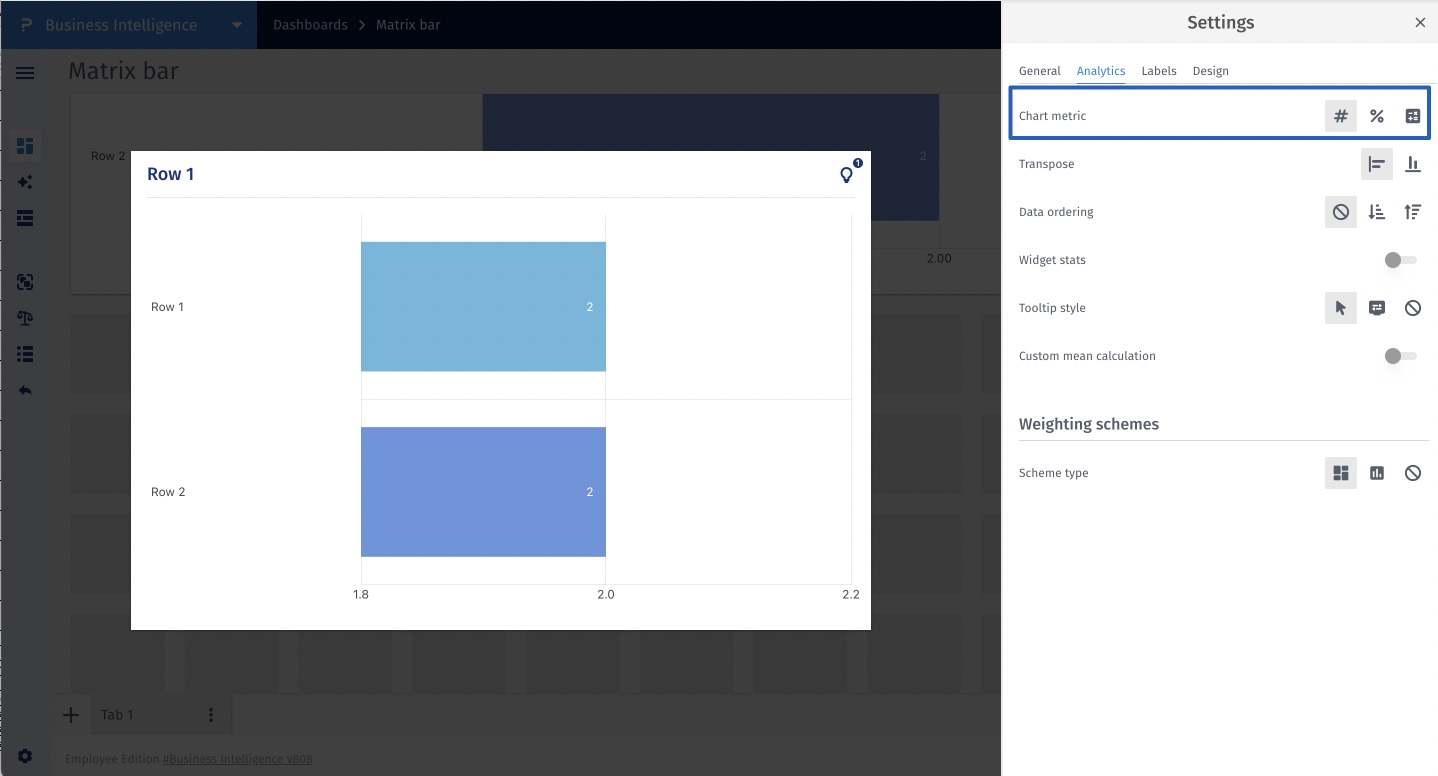The image size is (1438, 776).
Task: Click the AI sparkles icon in sidebar
Action: (25, 182)
